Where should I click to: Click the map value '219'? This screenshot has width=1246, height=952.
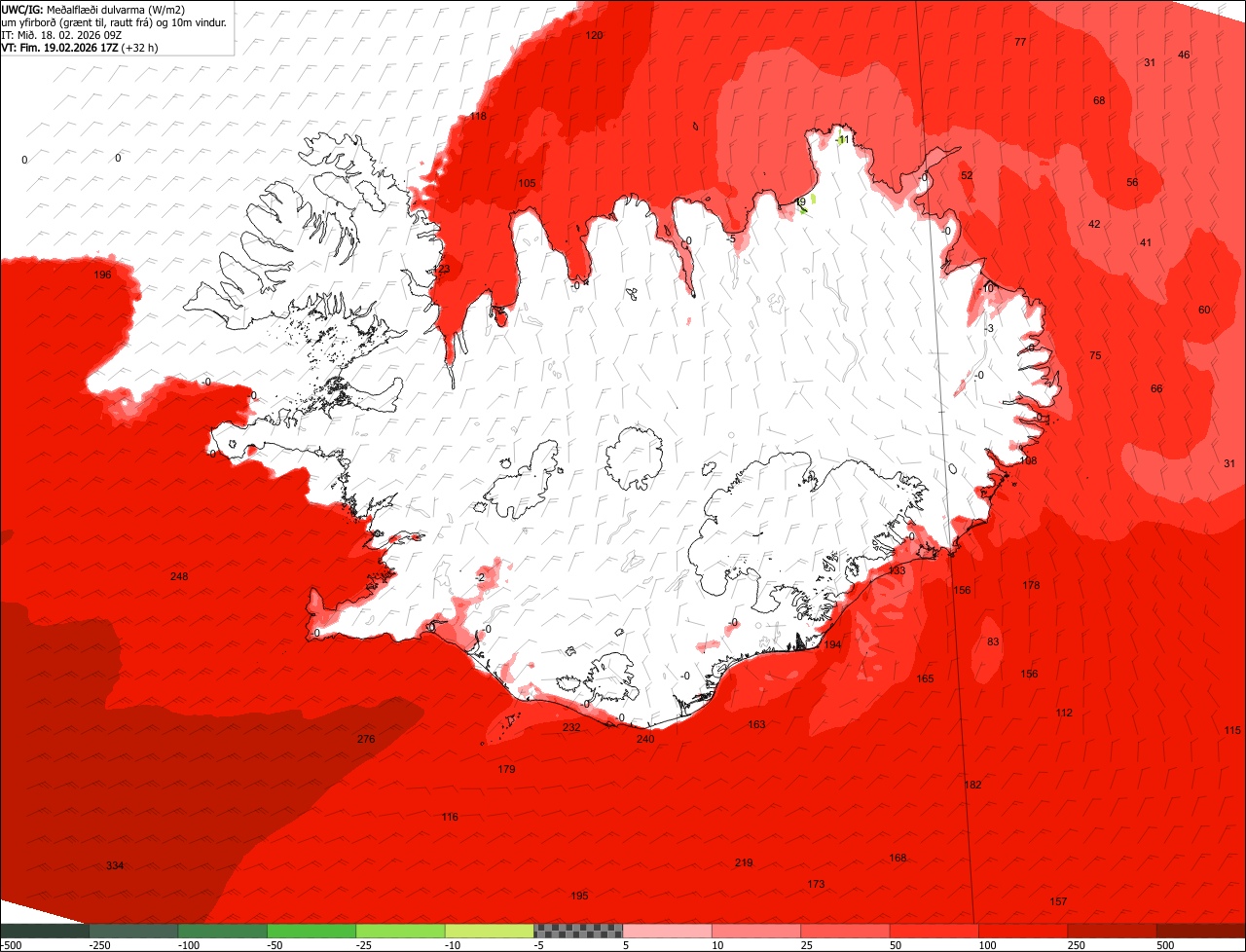coord(744,863)
